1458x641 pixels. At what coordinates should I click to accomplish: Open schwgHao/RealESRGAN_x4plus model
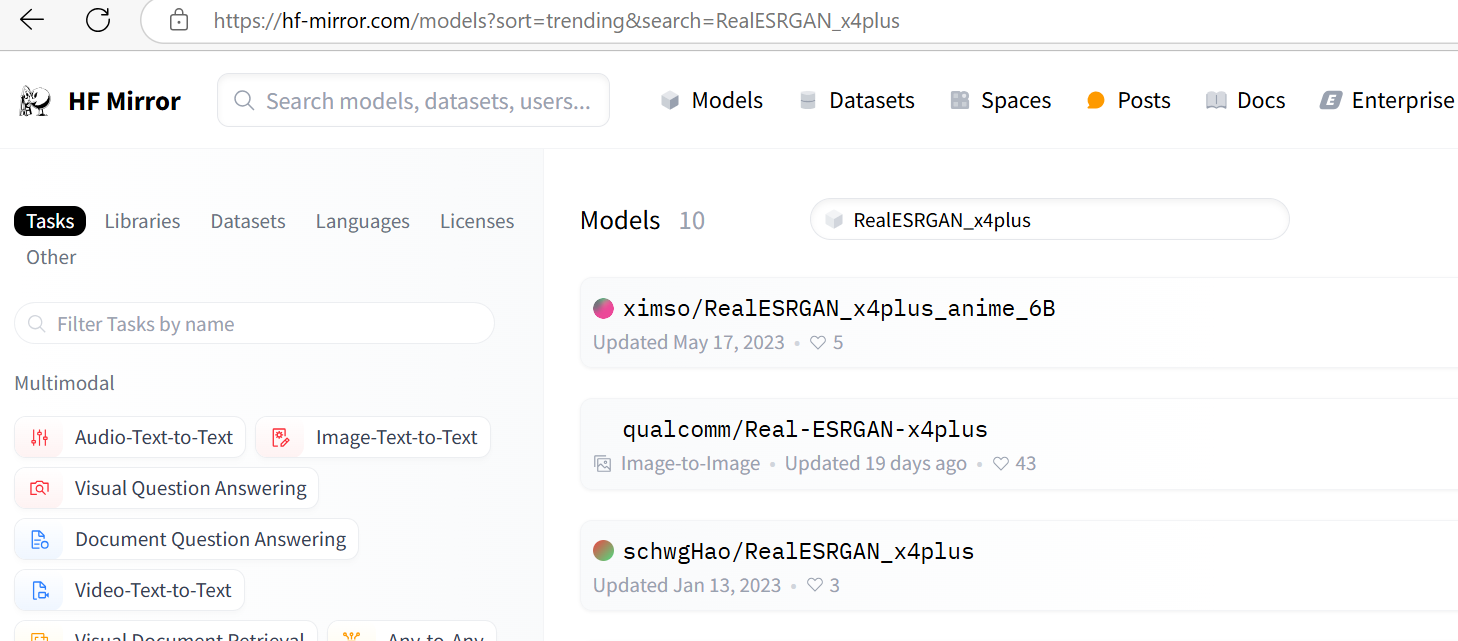click(x=798, y=551)
